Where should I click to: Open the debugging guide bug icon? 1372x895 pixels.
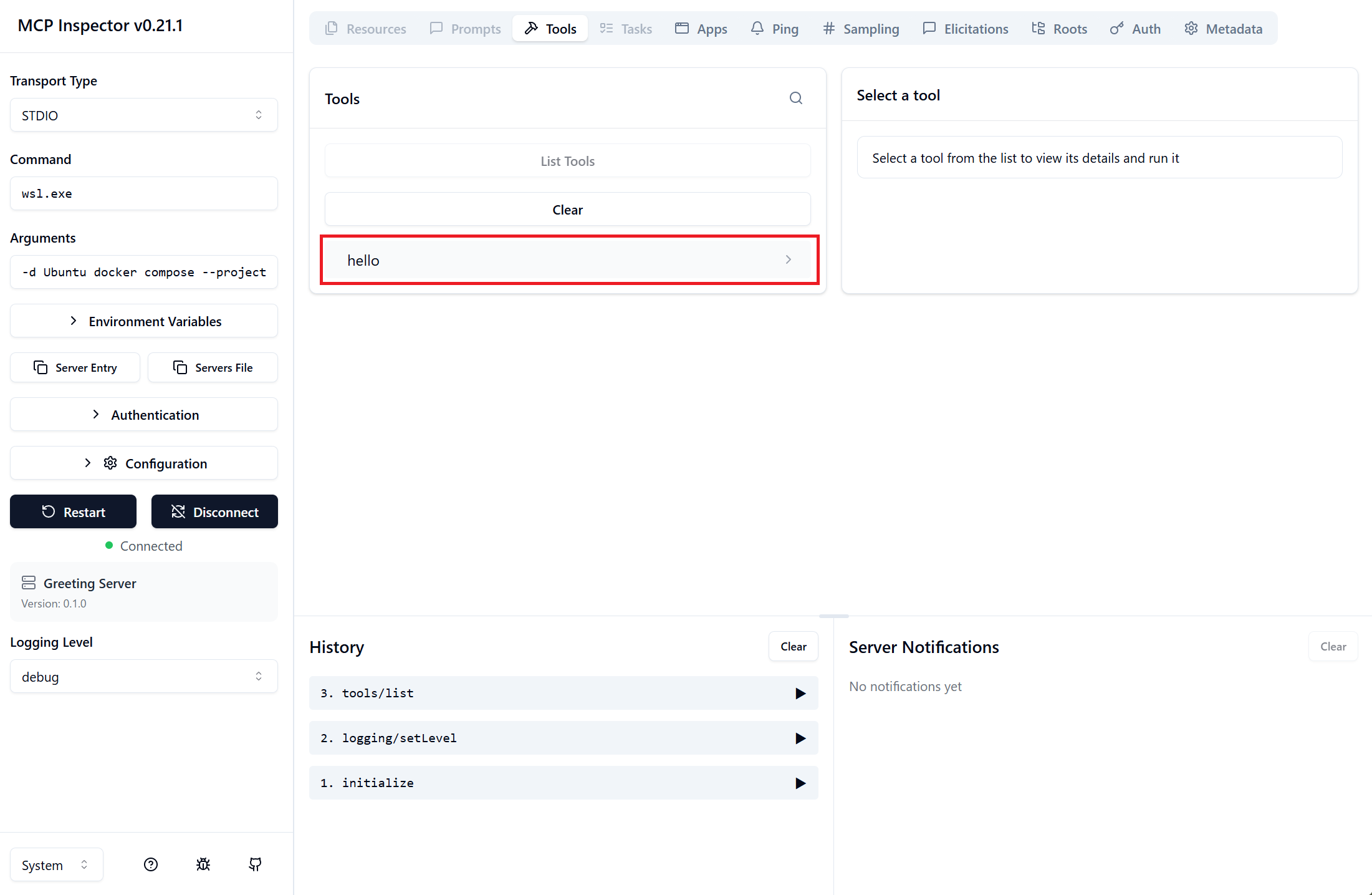click(203, 864)
